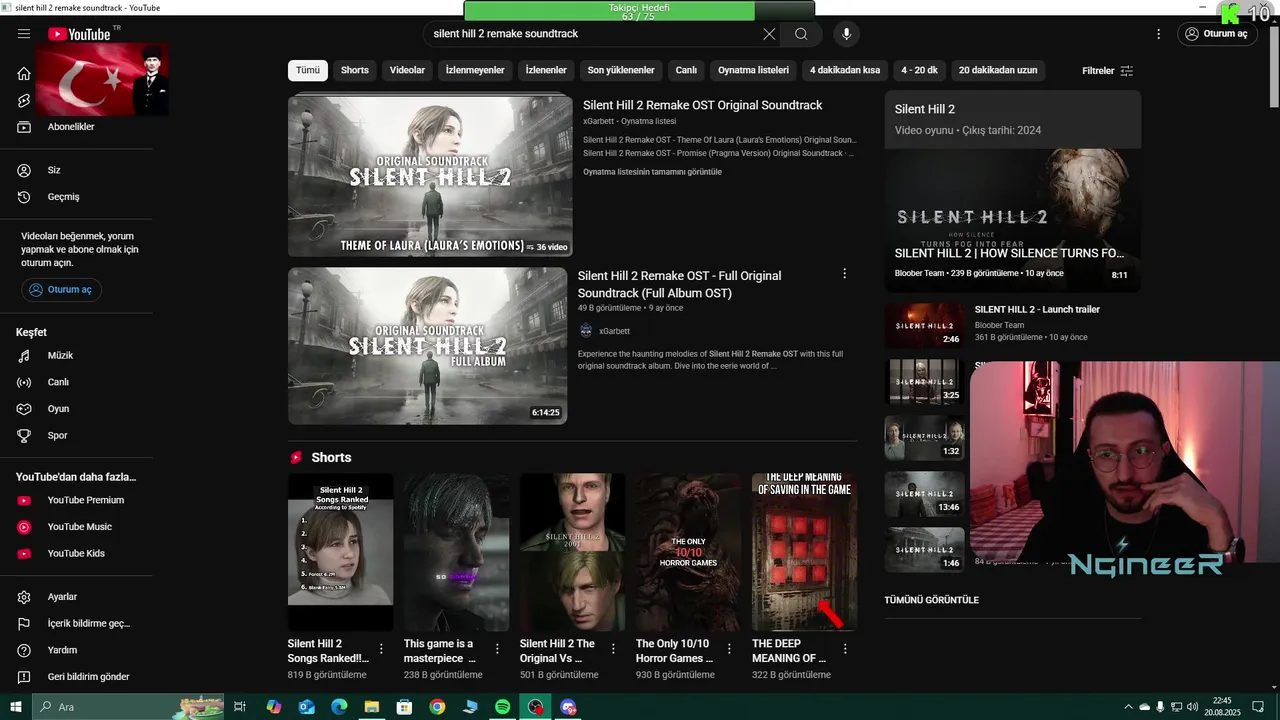Viewport: 1280px width, 720px height.
Task: Start voice search with the microphone icon
Action: tap(846, 34)
